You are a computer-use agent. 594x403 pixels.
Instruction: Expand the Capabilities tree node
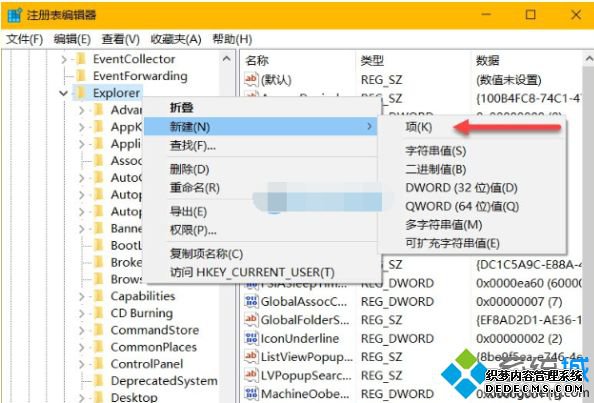[x=81, y=296]
